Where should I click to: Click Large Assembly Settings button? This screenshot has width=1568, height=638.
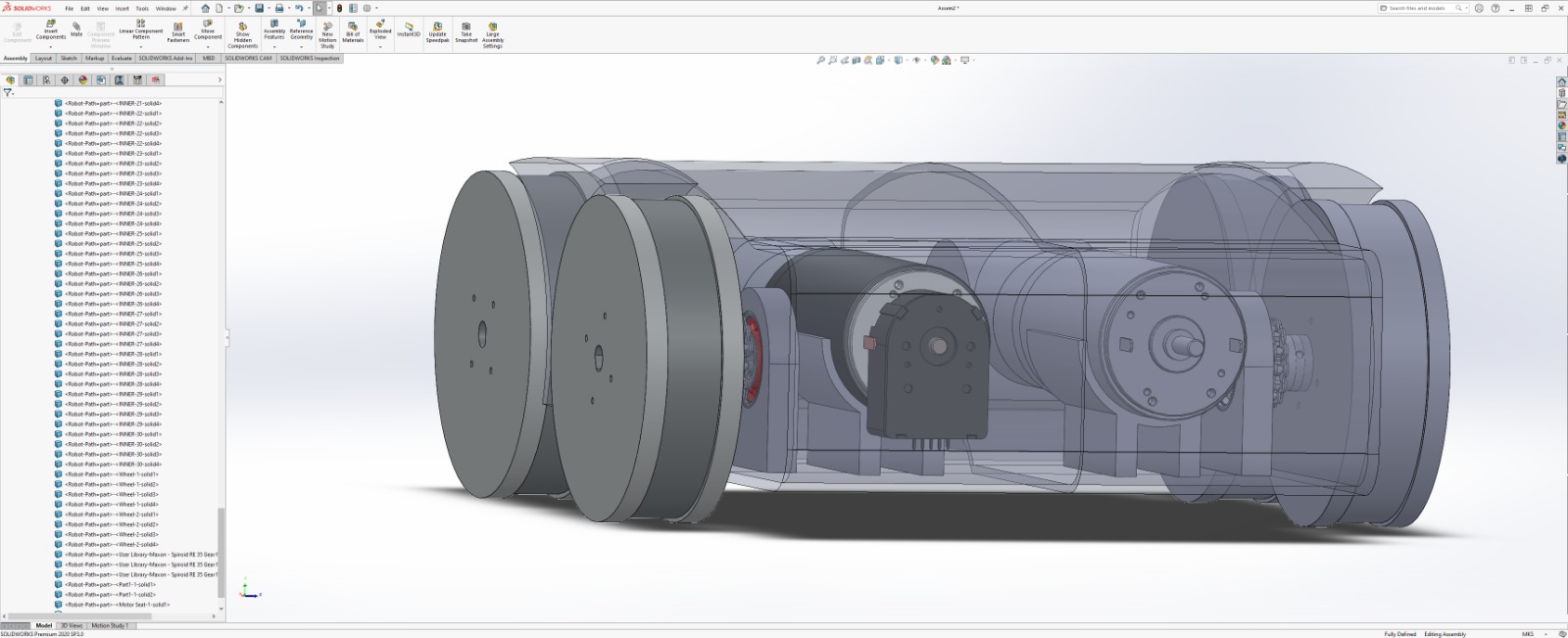point(492,34)
